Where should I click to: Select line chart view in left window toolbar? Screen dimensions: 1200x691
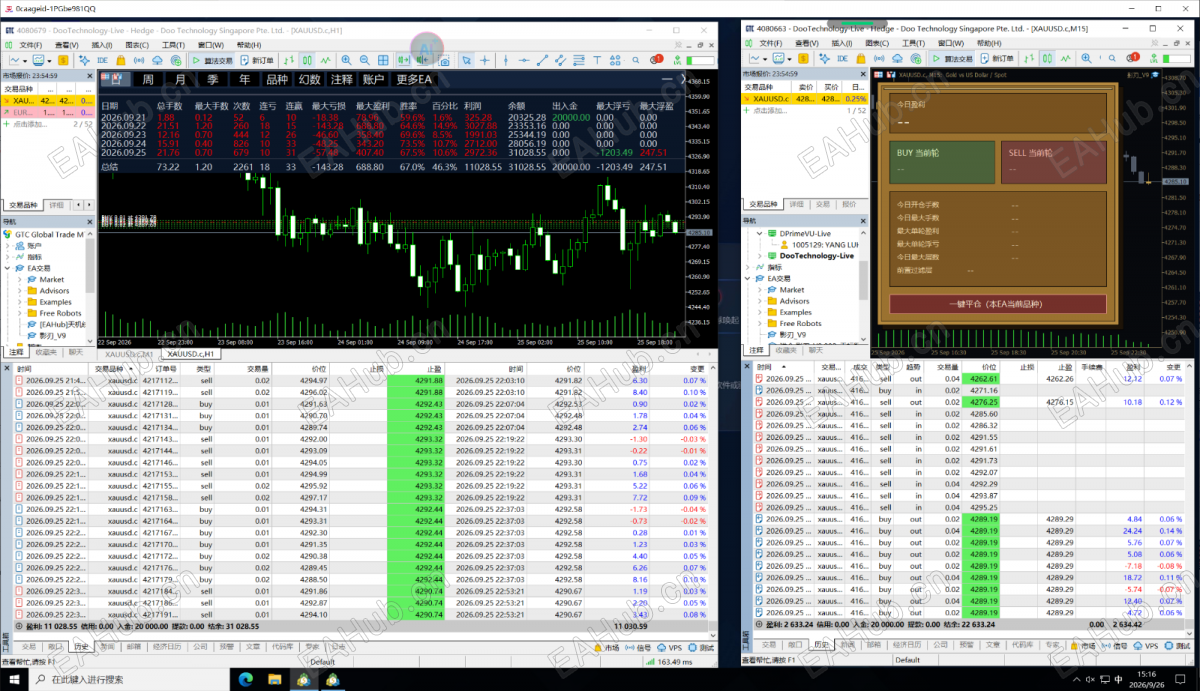pyautogui.click(x=326, y=60)
